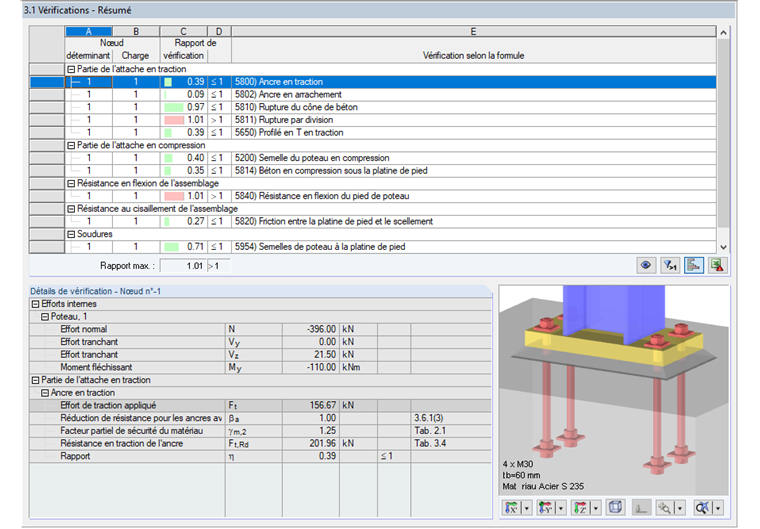The height and width of the screenshot is (529, 760).
Task: Open dropdown beside the zoom magnifier icon
Action: [680, 508]
